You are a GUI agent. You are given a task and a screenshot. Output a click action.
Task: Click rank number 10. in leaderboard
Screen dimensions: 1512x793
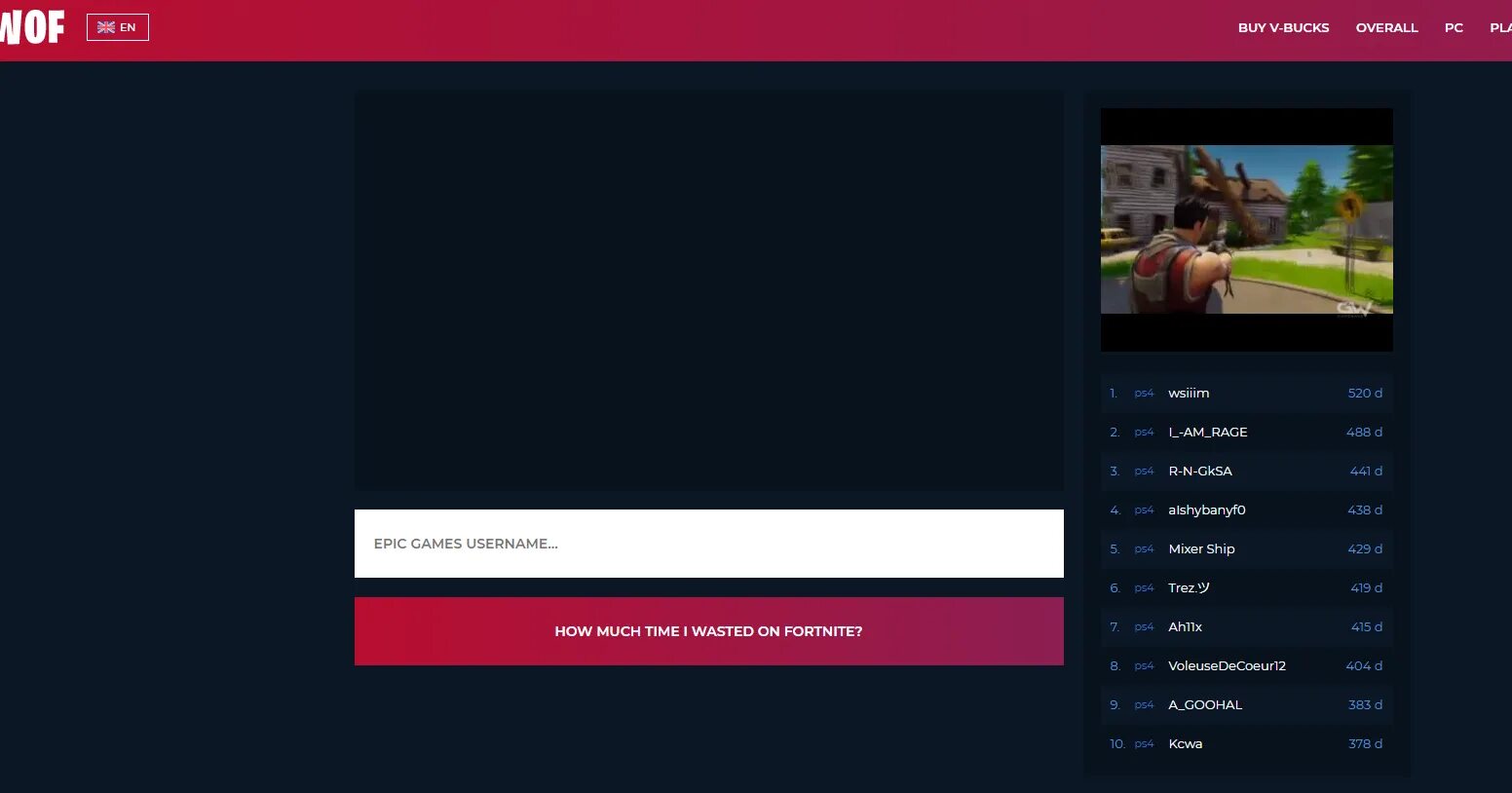[1117, 744]
